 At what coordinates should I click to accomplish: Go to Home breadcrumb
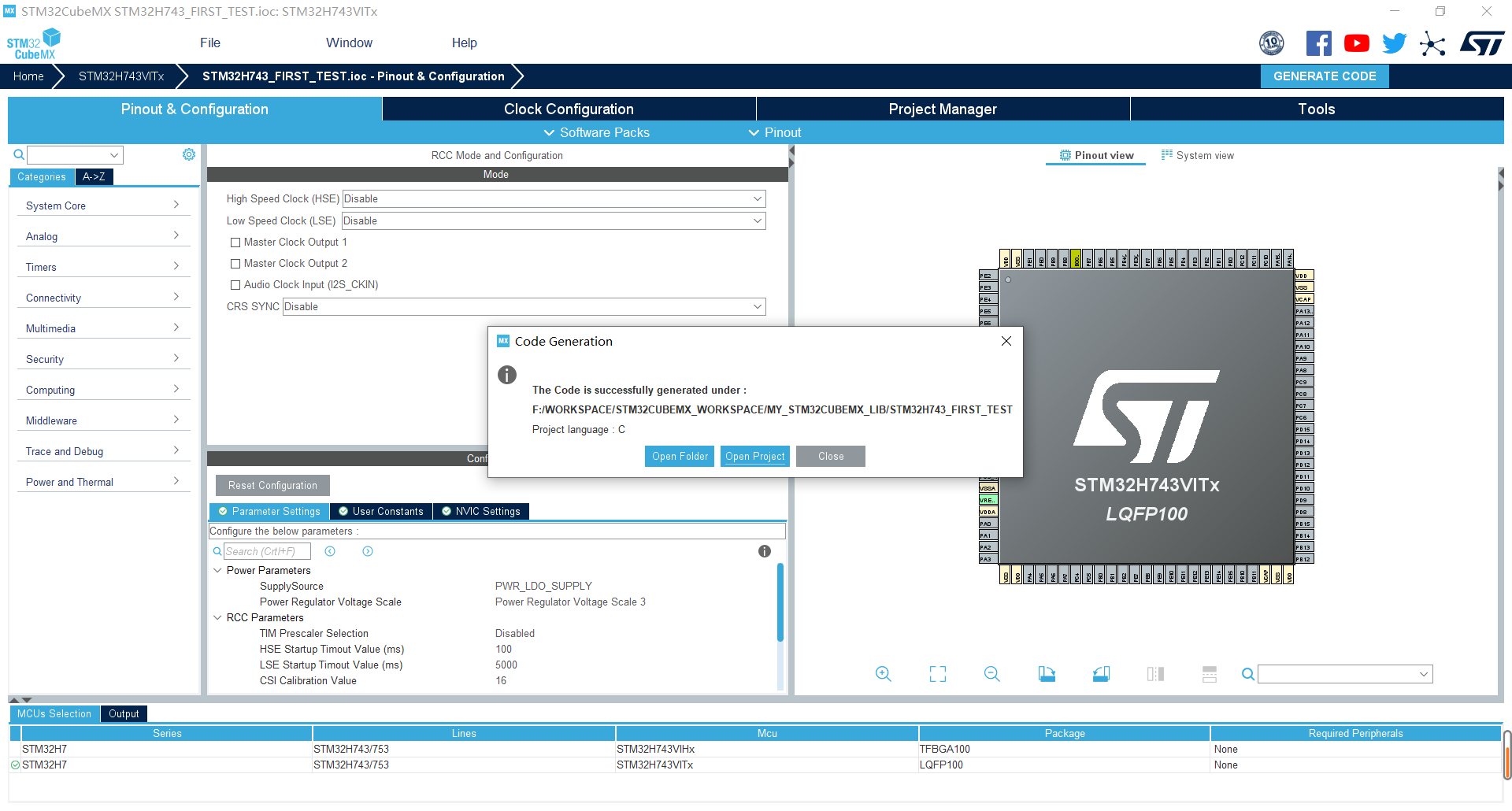[28, 76]
